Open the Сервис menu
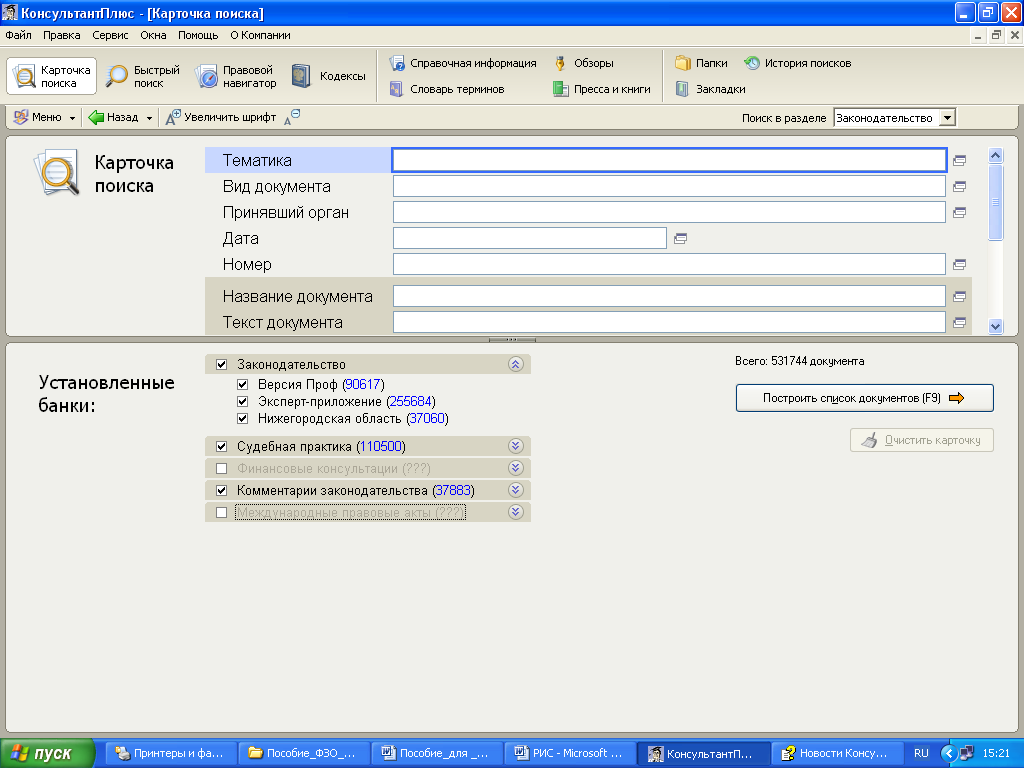 (x=110, y=35)
